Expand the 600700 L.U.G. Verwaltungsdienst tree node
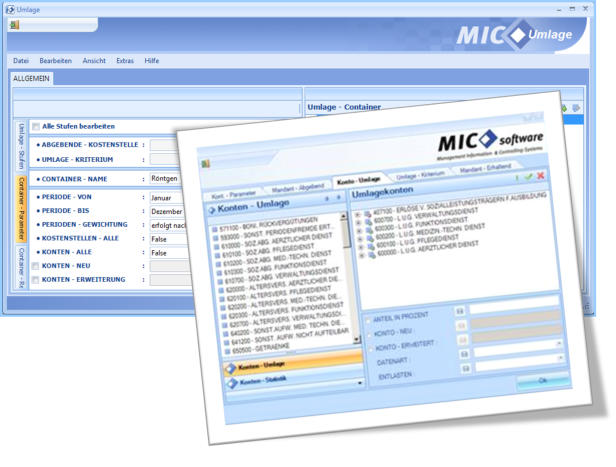This screenshot has height=467, width=616. coord(359,221)
